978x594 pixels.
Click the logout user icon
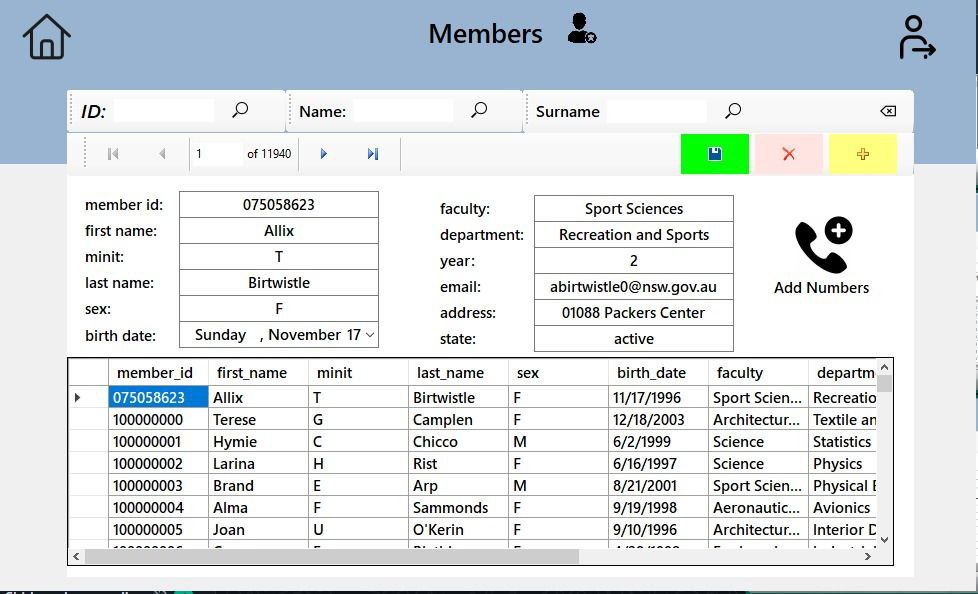click(916, 37)
